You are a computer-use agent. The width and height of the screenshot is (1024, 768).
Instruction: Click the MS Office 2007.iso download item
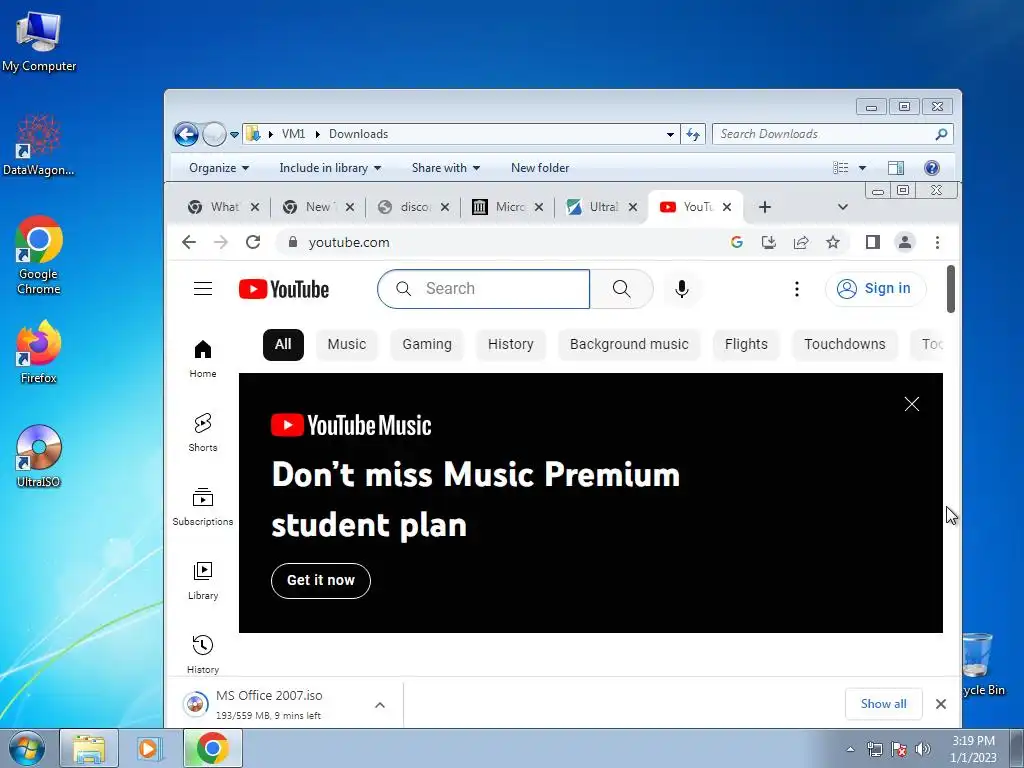tap(271, 705)
